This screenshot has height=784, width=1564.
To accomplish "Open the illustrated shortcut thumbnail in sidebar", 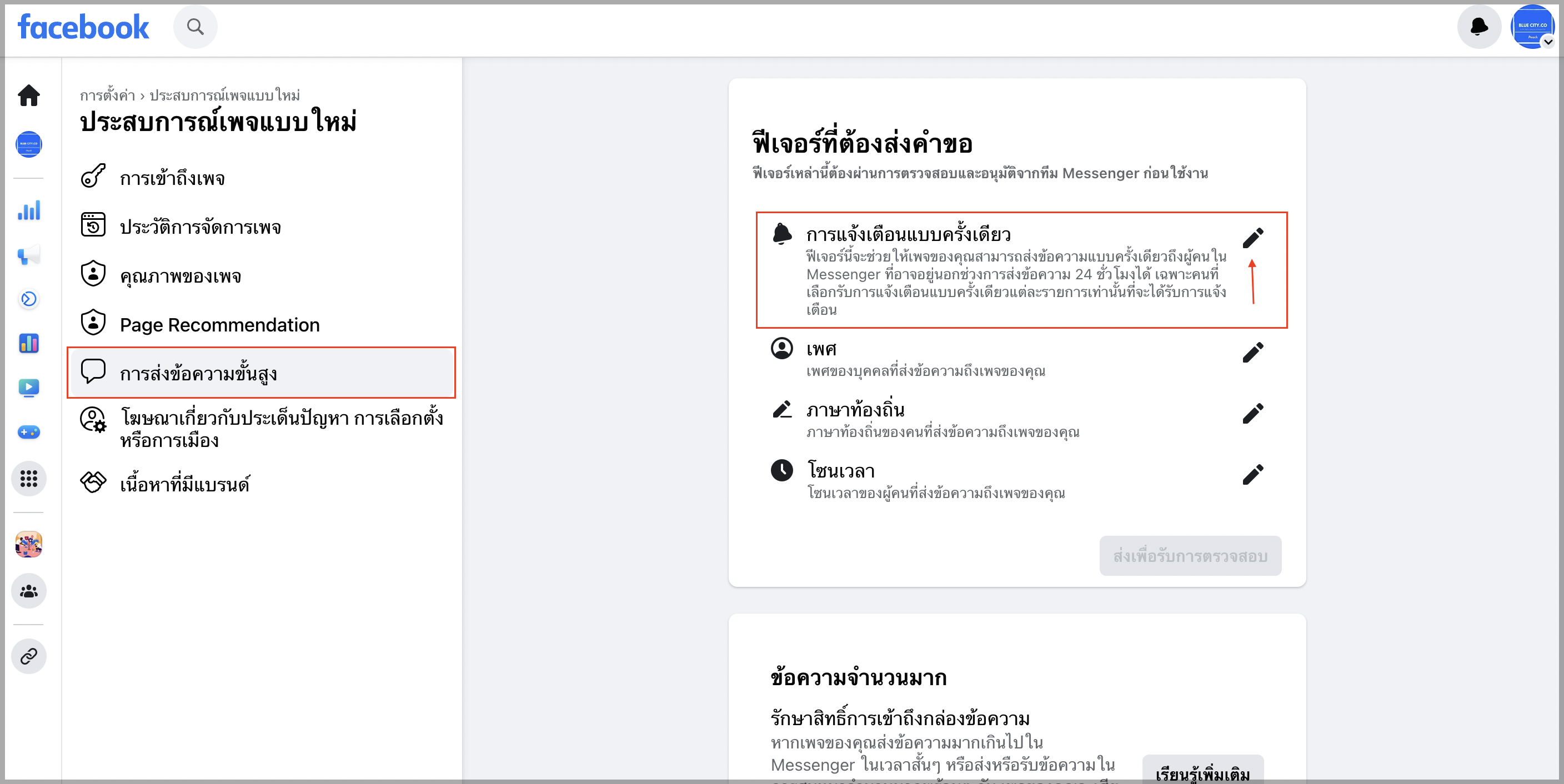I will click(28, 544).
